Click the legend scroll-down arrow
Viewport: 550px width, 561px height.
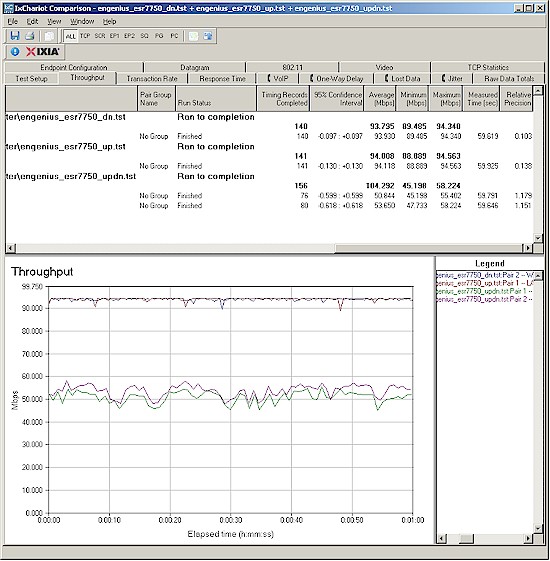538,528
